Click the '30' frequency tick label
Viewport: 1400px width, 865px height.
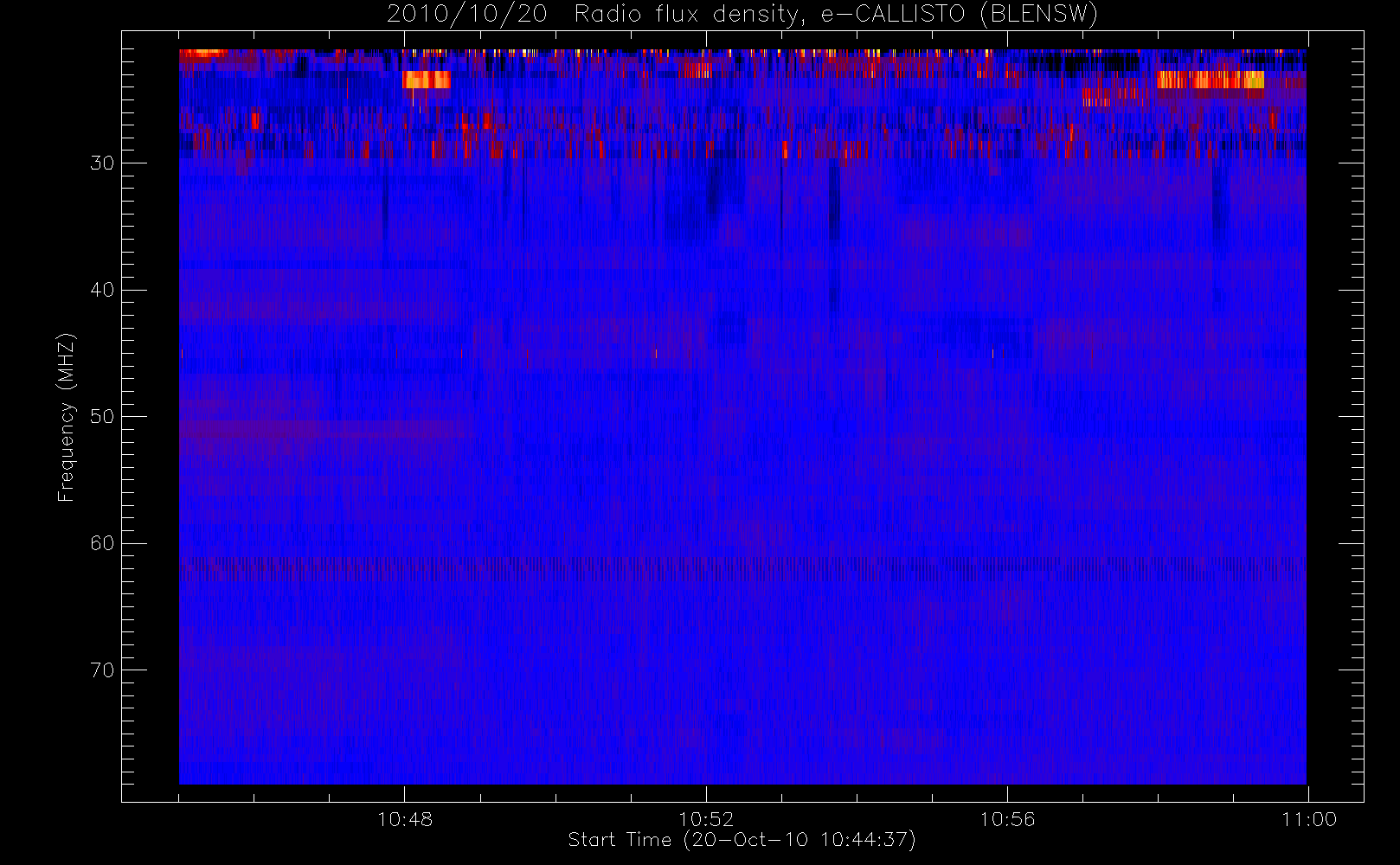click(102, 163)
